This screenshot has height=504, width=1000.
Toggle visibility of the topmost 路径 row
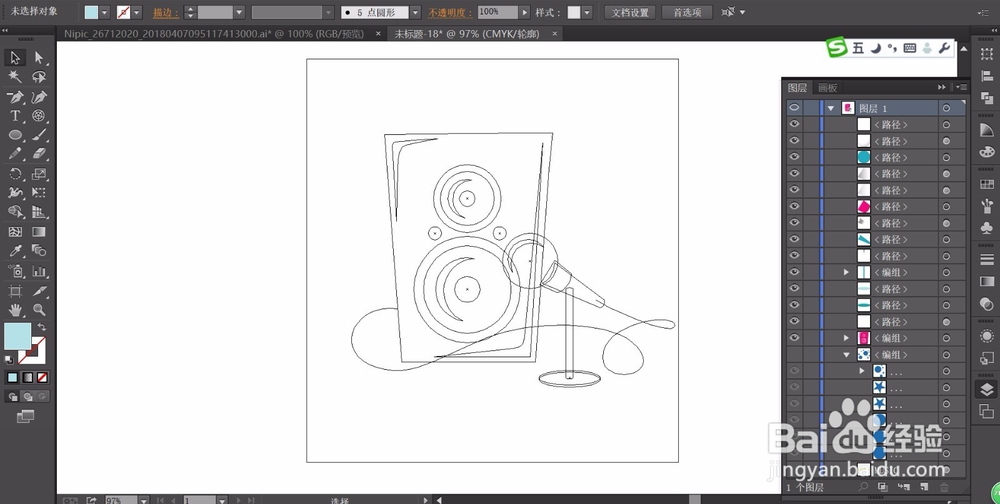coord(794,124)
